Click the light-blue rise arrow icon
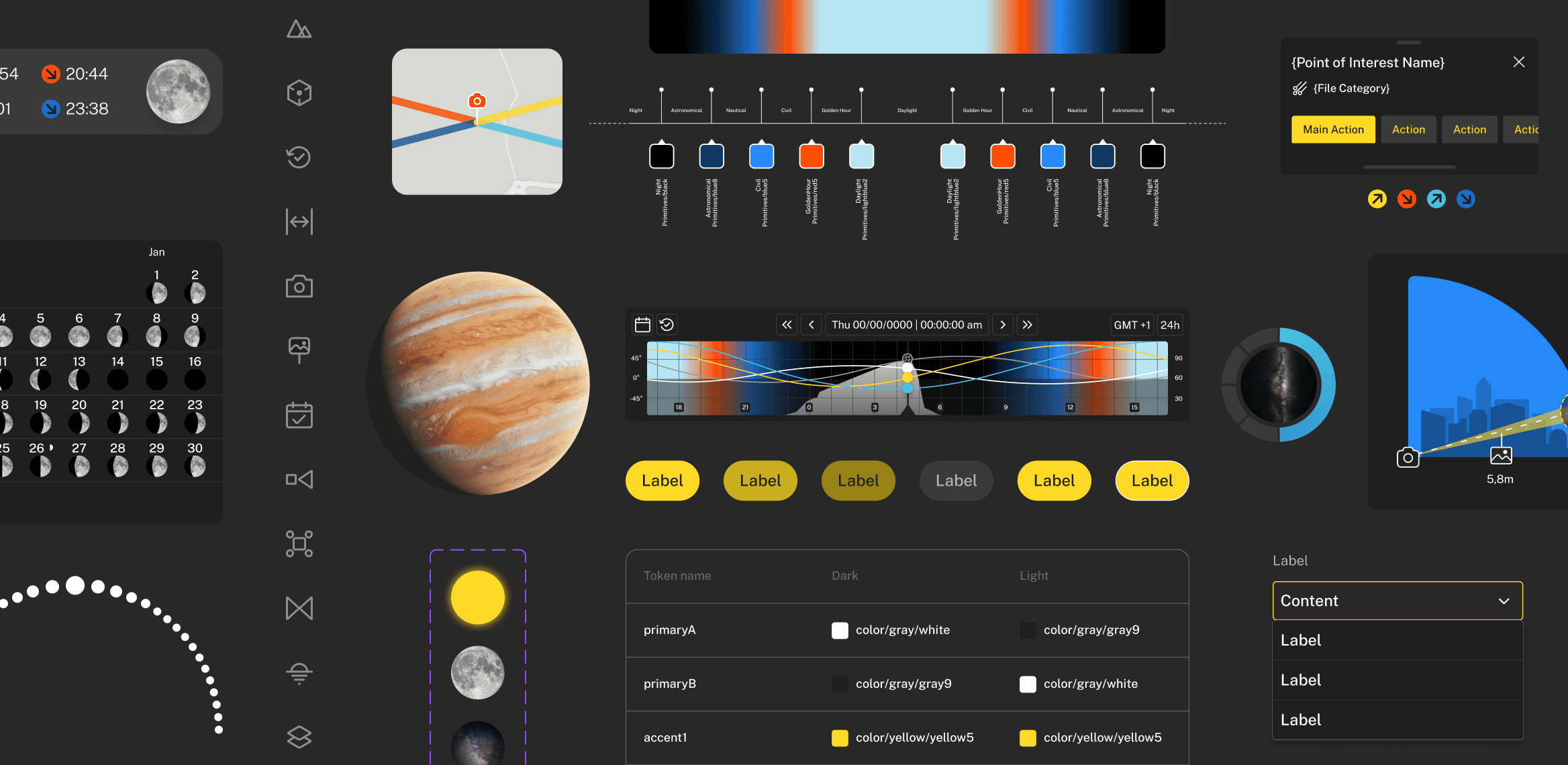This screenshot has width=1568, height=765. click(1436, 199)
